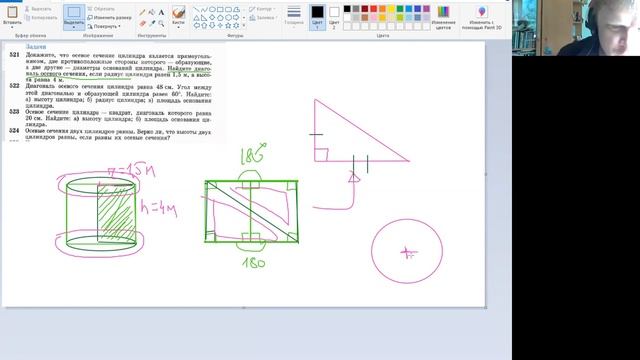Click the Кисти (Brushes) icon
This screenshot has width=640, height=360.
[x=178, y=13]
